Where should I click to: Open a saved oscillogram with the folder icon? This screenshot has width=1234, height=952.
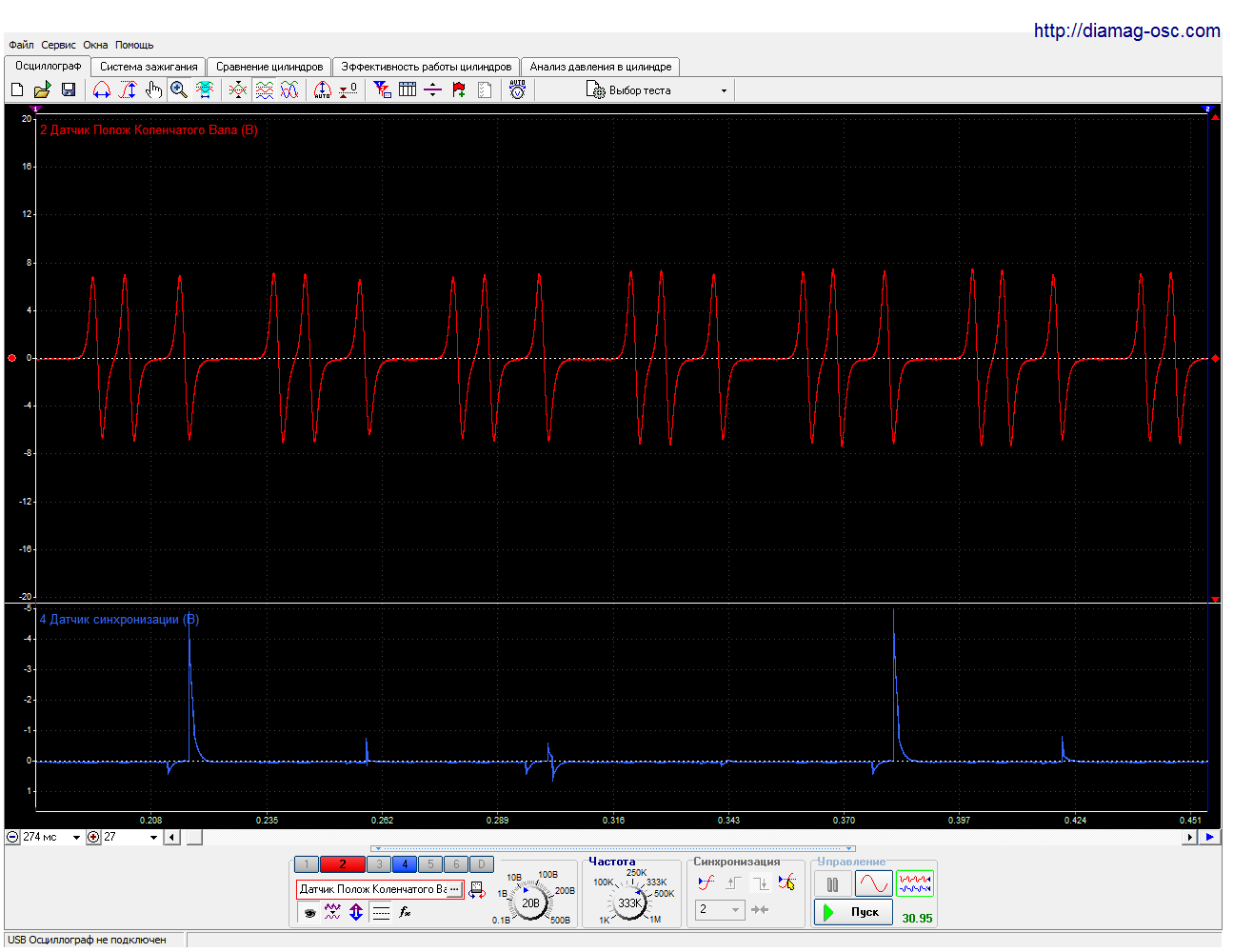[42, 89]
